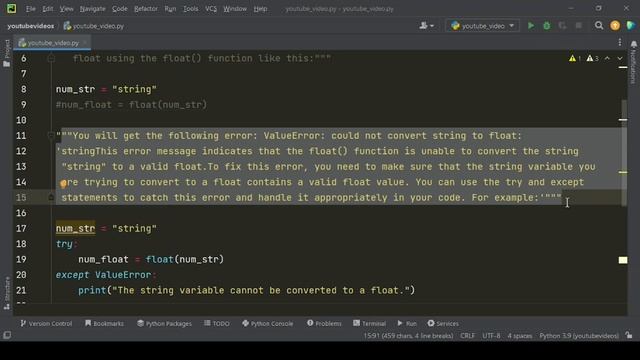This screenshot has height=360, width=640.
Task: Open the Structure tool window sidebar
Action: pyautogui.click(x=7, y=293)
